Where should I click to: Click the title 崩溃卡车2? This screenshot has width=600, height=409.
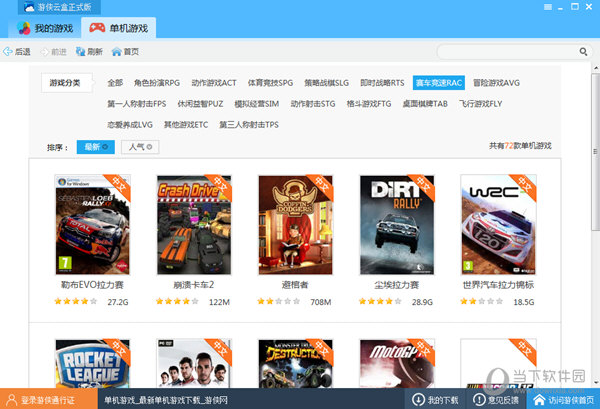click(x=194, y=285)
